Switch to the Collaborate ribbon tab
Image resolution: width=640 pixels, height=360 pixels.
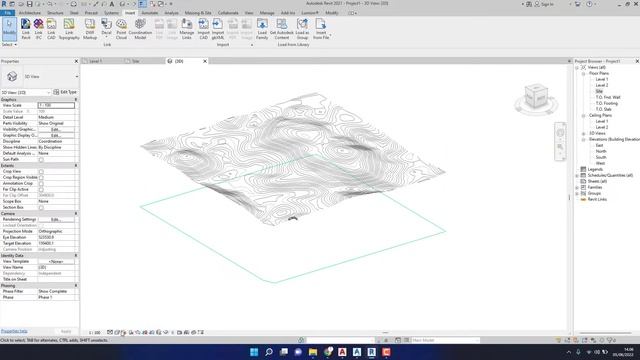pyautogui.click(x=228, y=13)
